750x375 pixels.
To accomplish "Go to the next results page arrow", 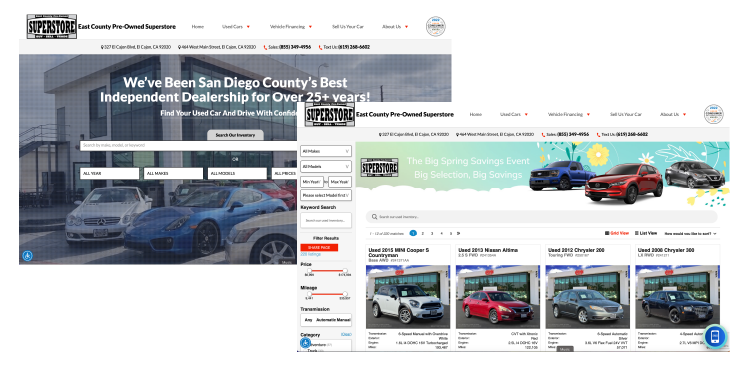I will pyautogui.click(x=458, y=233).
